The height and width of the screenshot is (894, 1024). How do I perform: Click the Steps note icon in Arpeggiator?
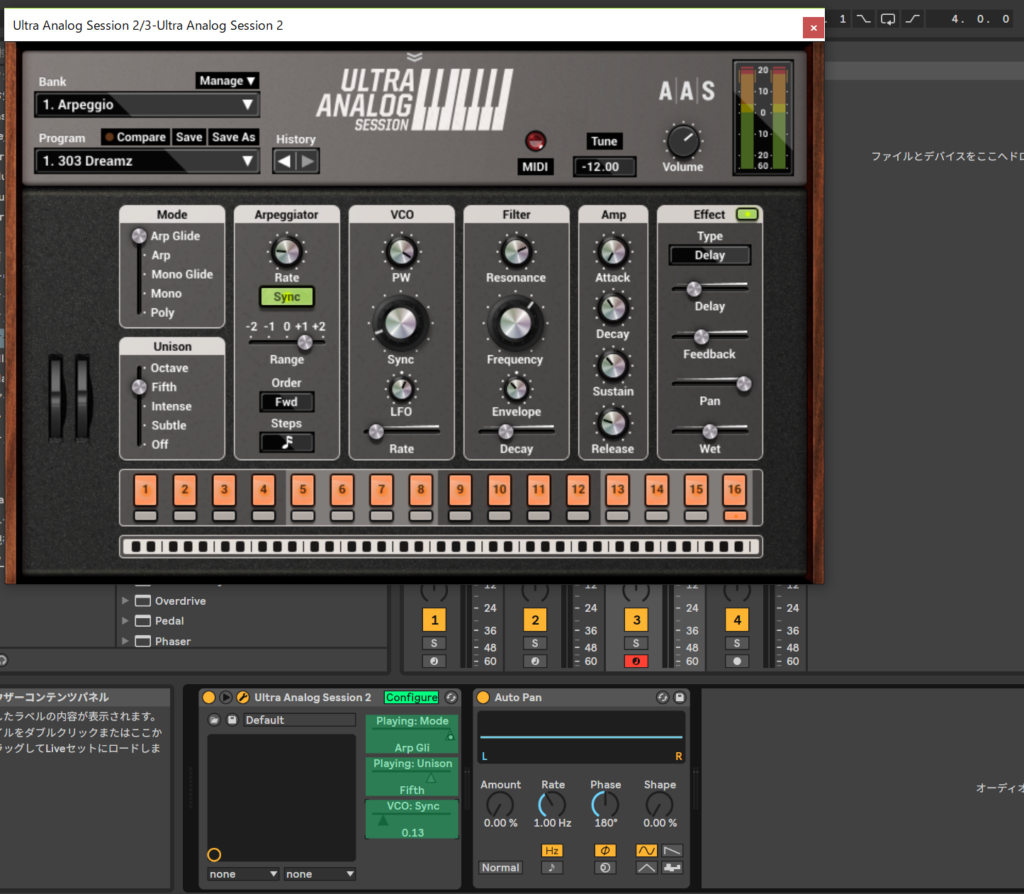pyautogui.click(x=287, y=442)
